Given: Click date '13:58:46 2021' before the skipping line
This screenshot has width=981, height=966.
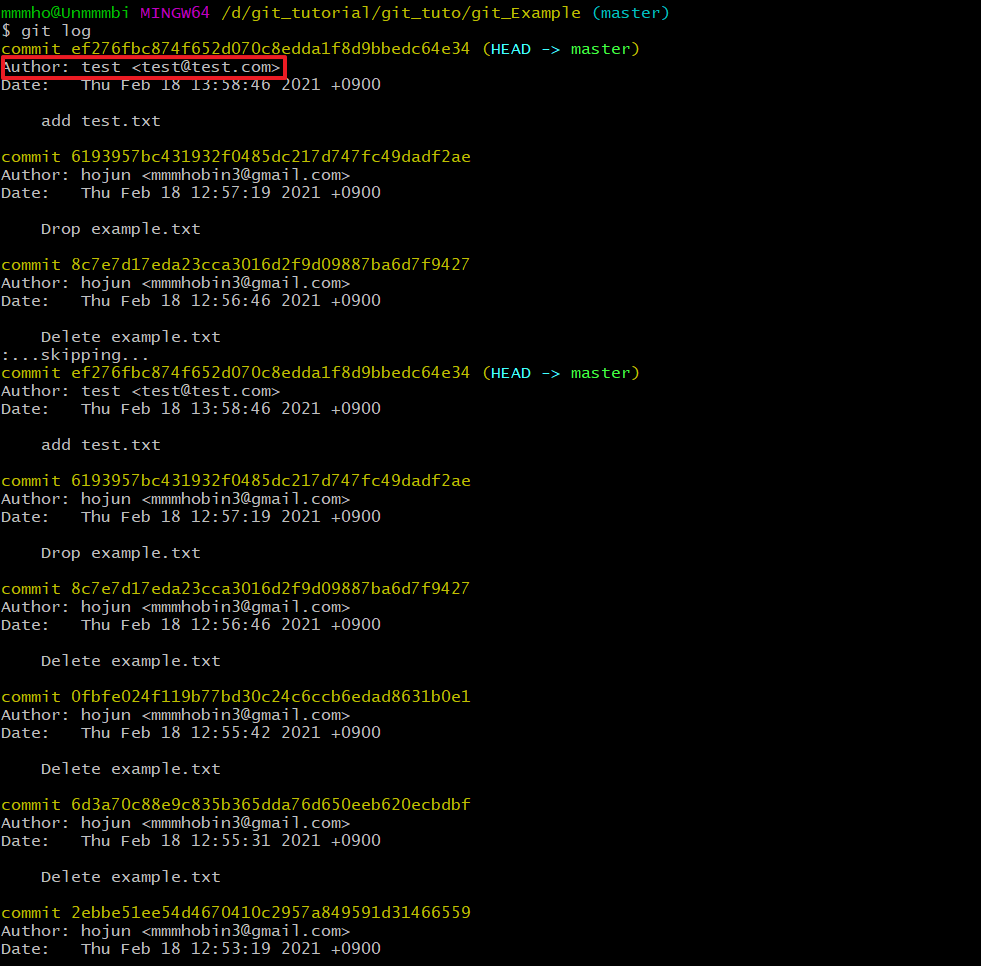Looking at the screenshot, I should click(255, 84).
